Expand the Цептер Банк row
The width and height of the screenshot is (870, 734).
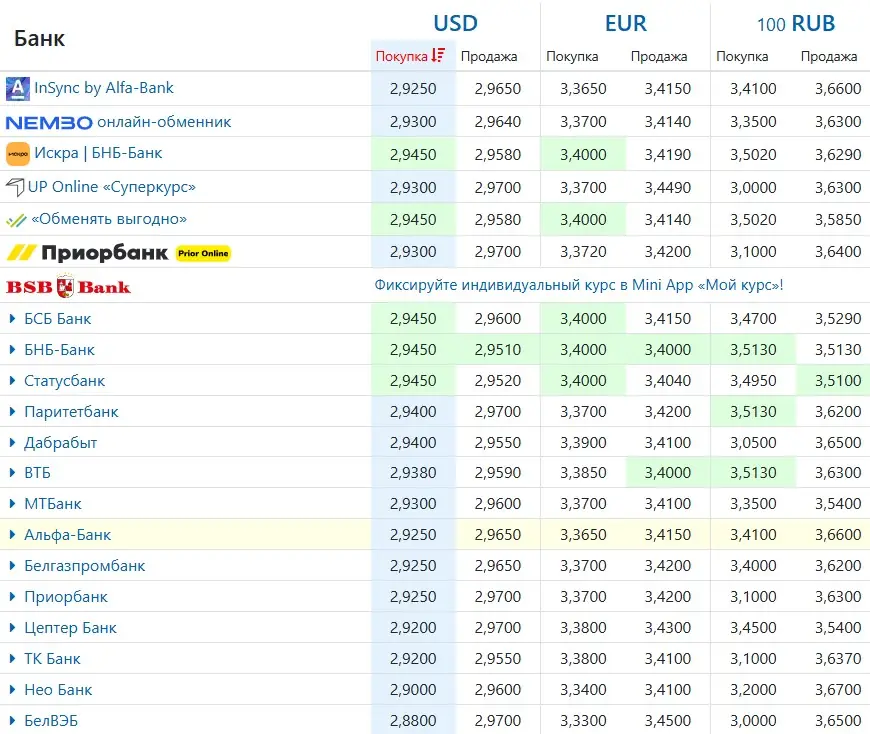[12, 628]
